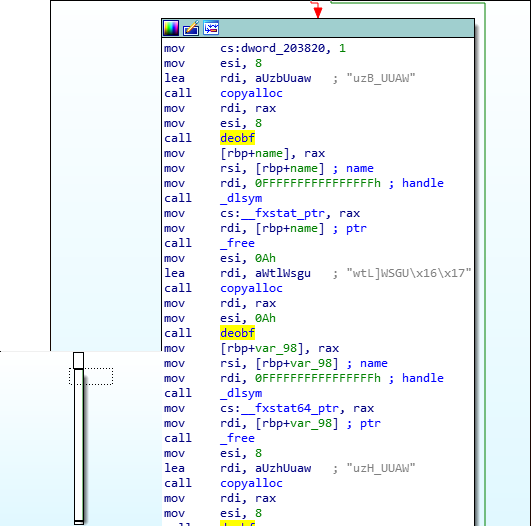Click the "wtL]WSGU\x16\x17" comment
This screenshot has height=527, width=532.
point(409,273)
